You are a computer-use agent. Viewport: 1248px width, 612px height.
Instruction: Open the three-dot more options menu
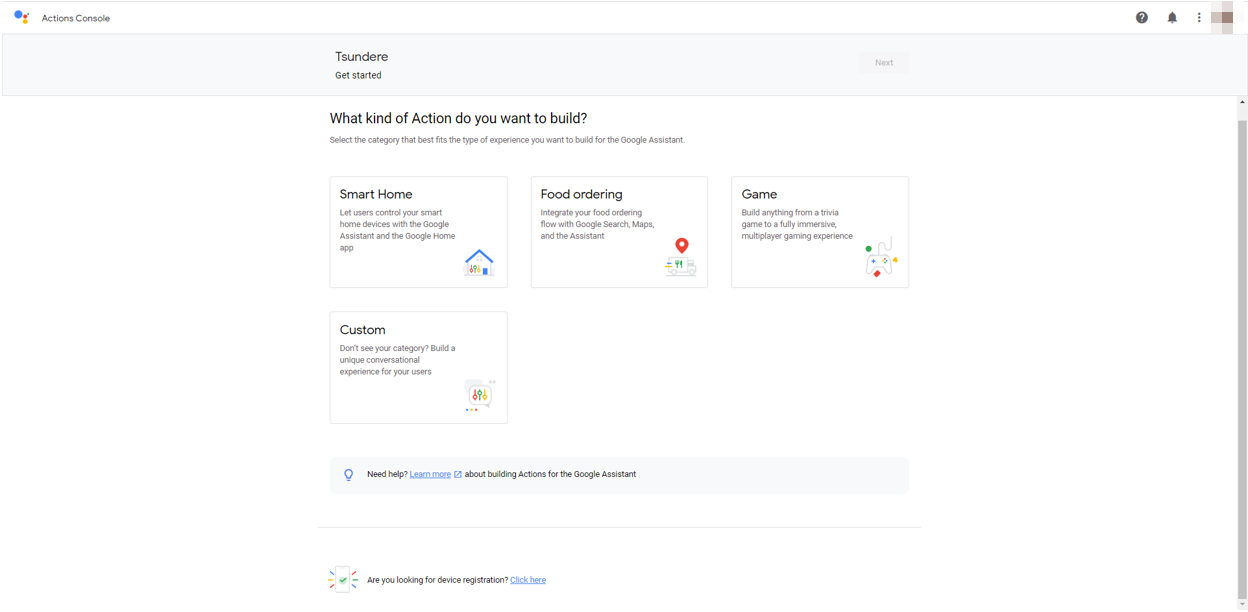point(1199,17)
